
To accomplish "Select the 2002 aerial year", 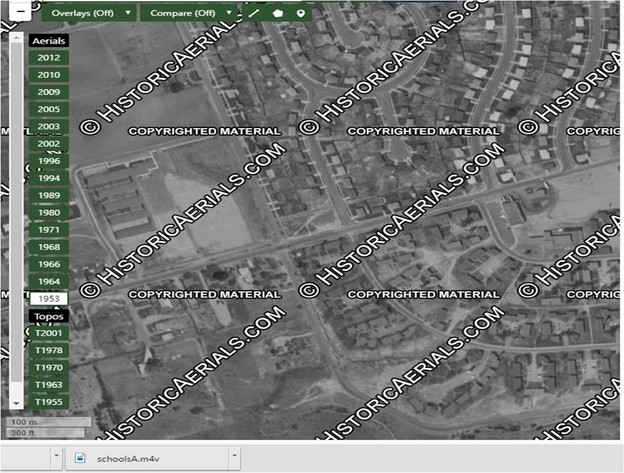I will tap(49, 144).
